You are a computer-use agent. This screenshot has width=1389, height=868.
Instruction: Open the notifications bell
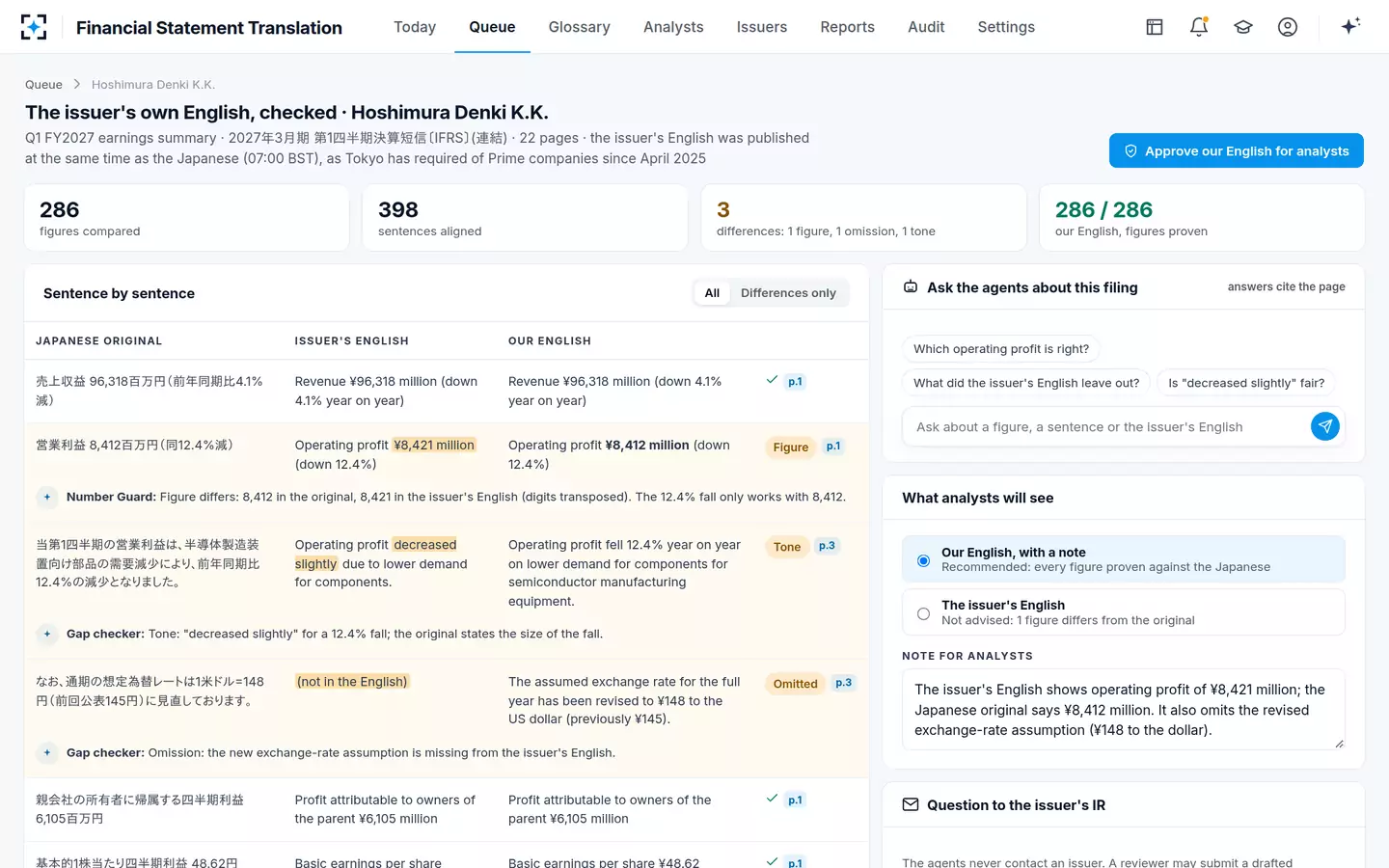[x=1199, y=27]
